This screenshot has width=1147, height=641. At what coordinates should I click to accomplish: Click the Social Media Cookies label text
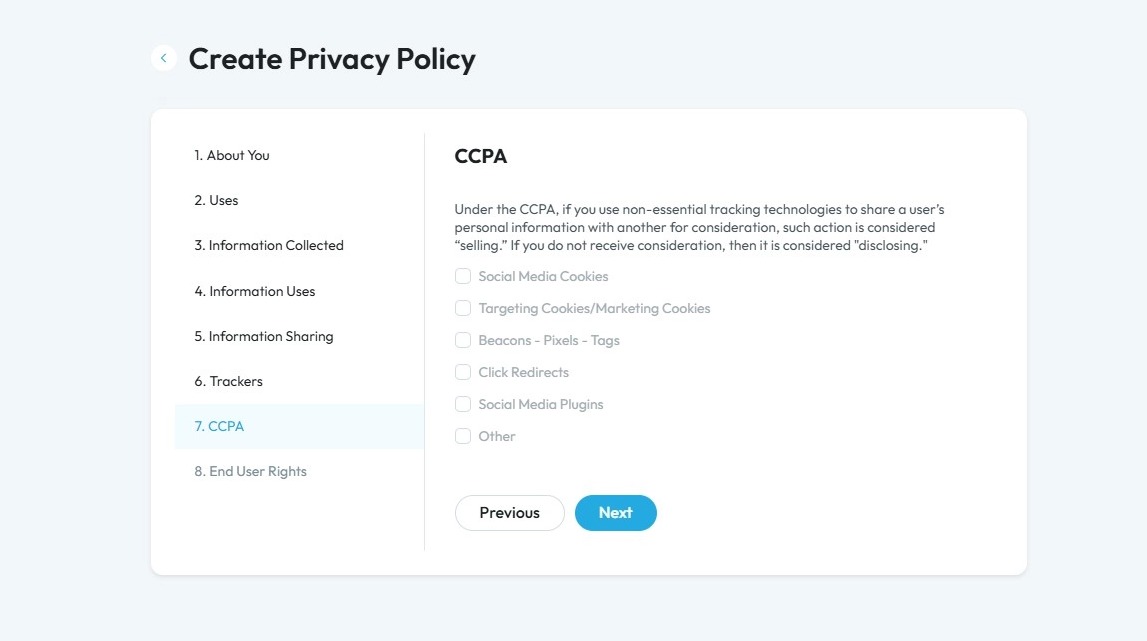pos(544,276)
